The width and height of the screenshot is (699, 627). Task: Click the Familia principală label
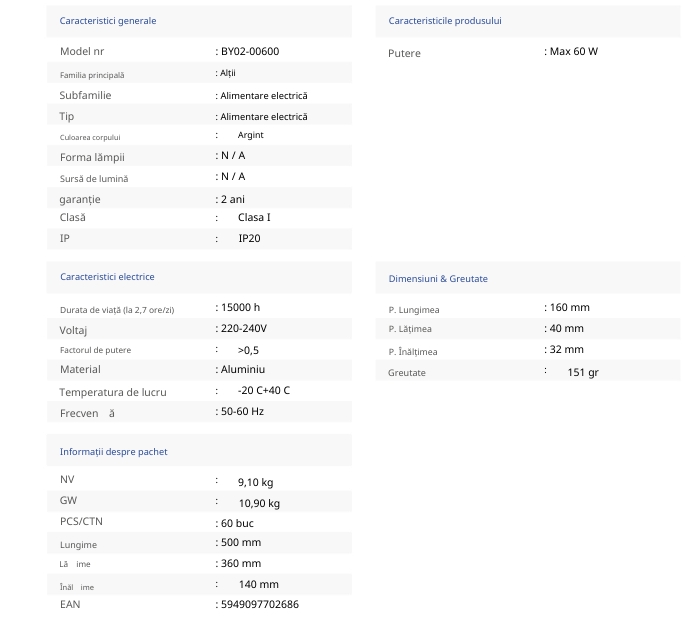click(x=92, y=75)
